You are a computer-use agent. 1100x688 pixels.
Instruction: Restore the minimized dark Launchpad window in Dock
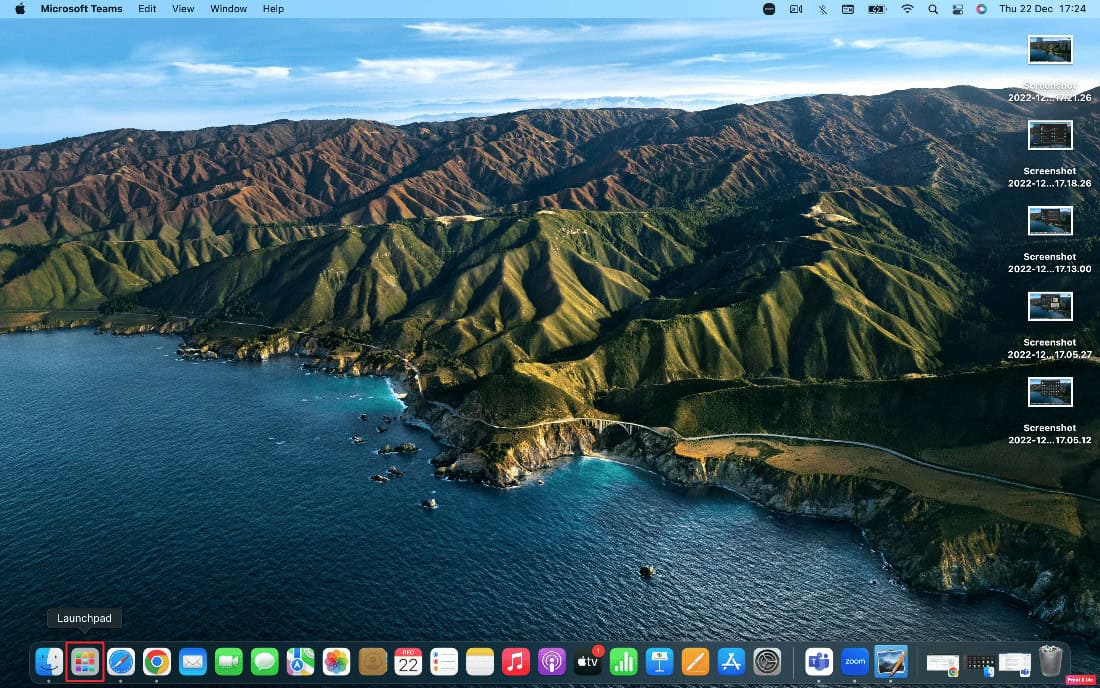pyautogui.click(x=980, y=664)
